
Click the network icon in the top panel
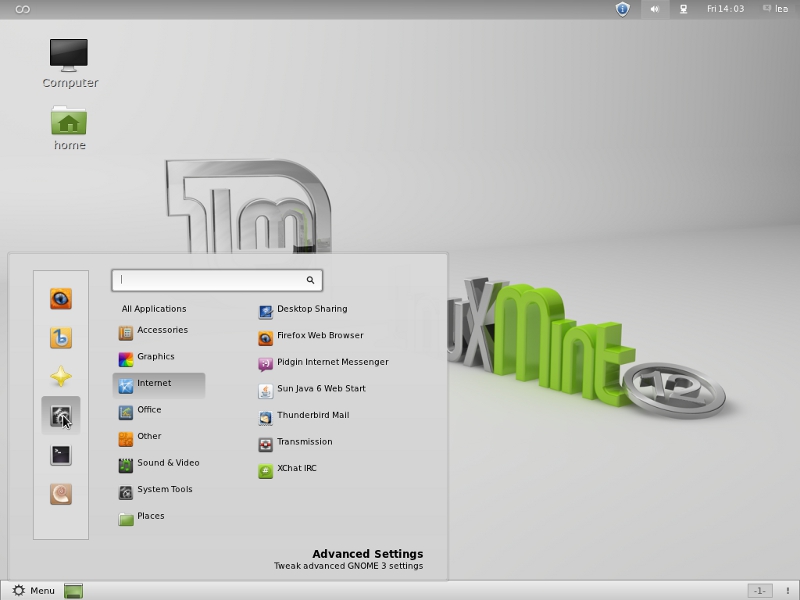coord(684,9)
